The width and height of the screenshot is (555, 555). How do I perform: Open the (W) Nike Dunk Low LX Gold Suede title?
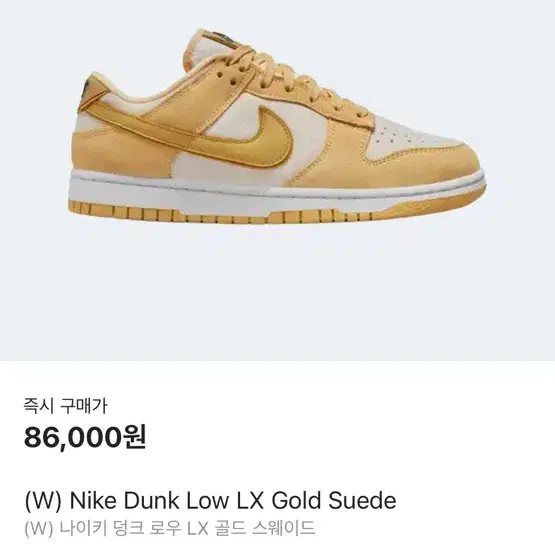tap(210, 500)
